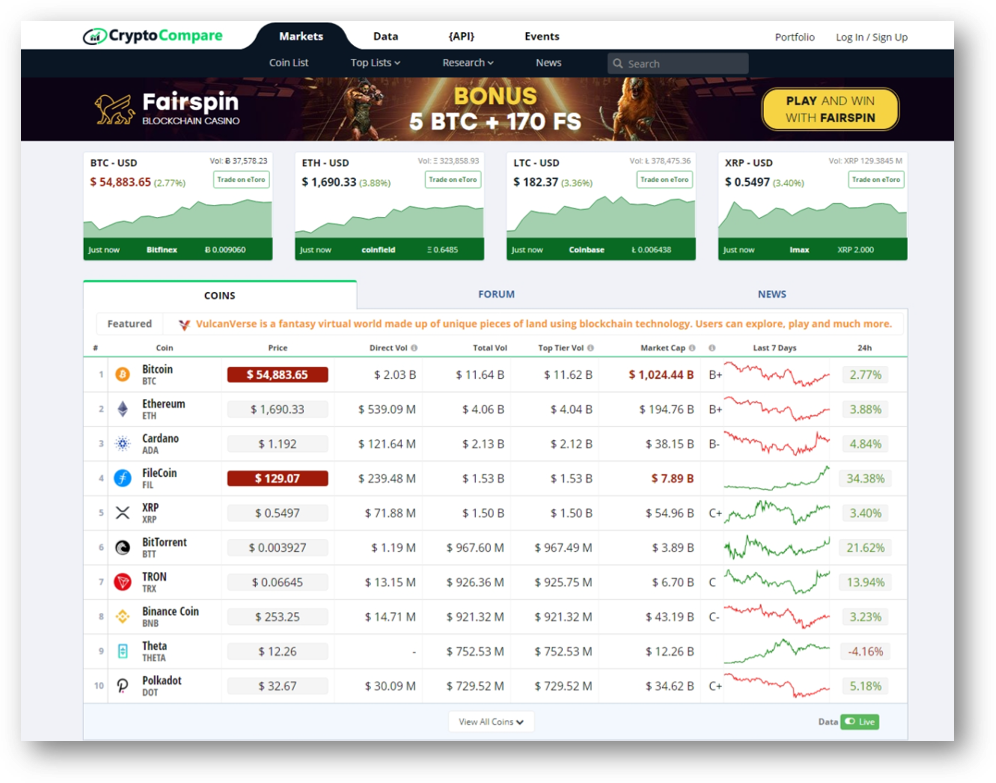The image size is (996, 783).
Task: Click the Fairspin bonus banner
Action: (487, 109)
